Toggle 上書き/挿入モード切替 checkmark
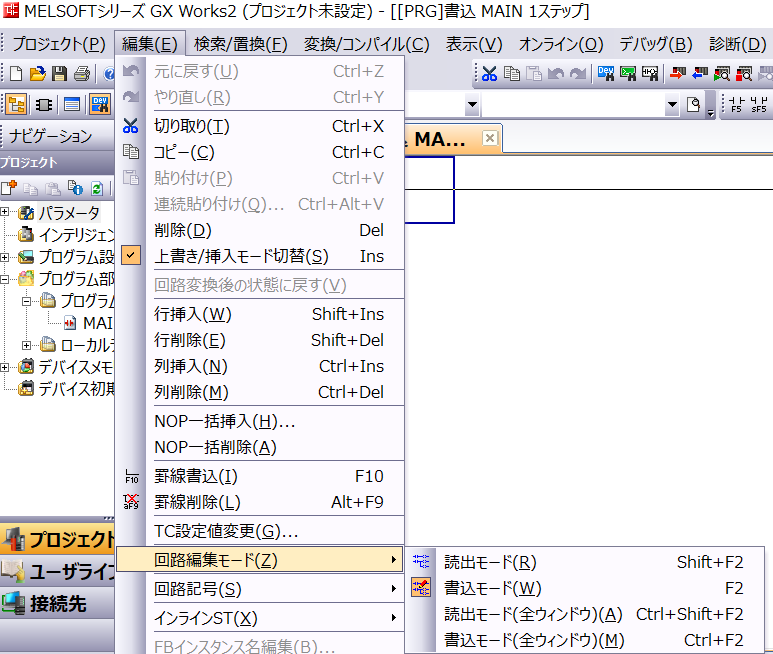Image resolution: width=773 pixels, height=654 pixels. tap(131, 255)
